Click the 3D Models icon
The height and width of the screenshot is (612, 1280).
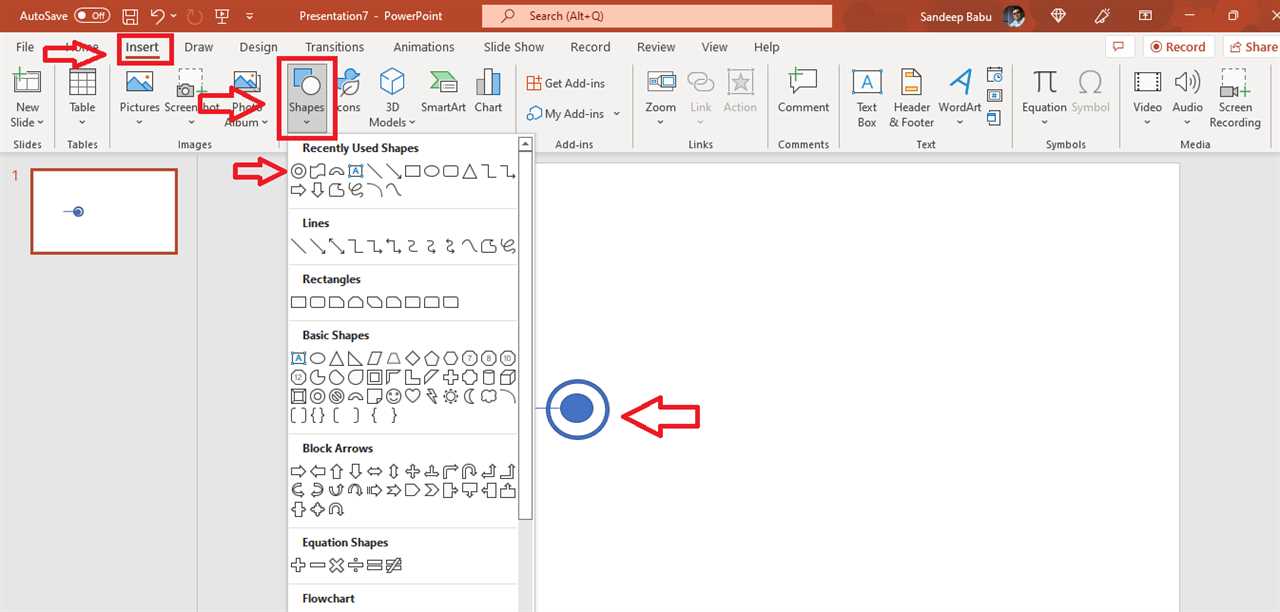click(391, 97)
